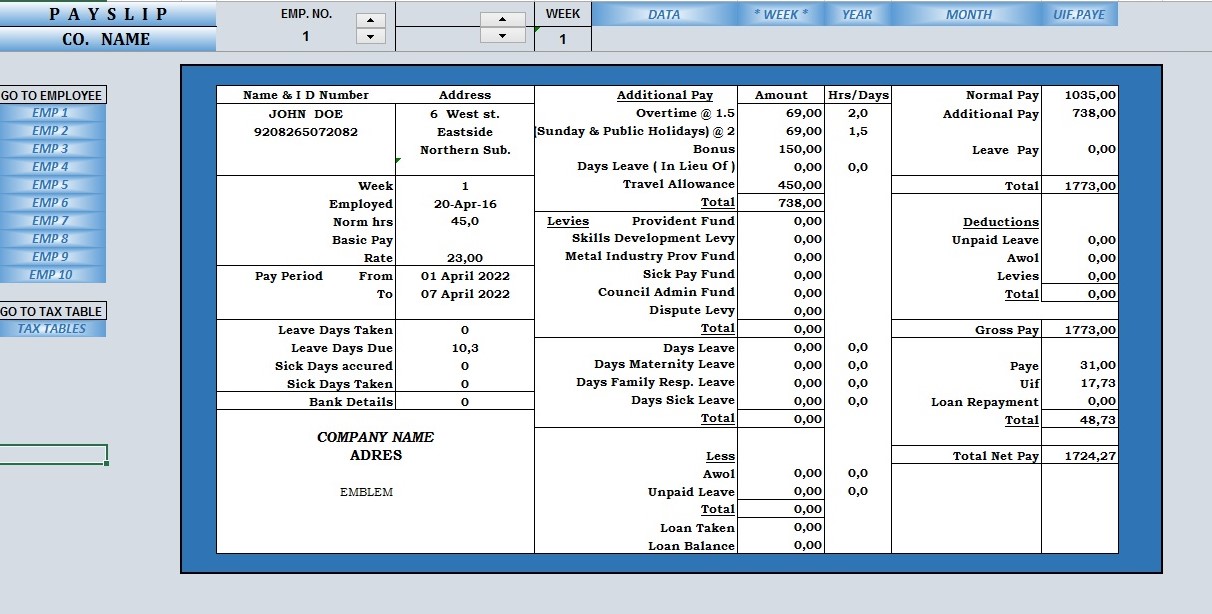This screenshot has height=614, width=1212.
Task: Open EMP 10 from the employee list
Action: (x=51, y=275)
